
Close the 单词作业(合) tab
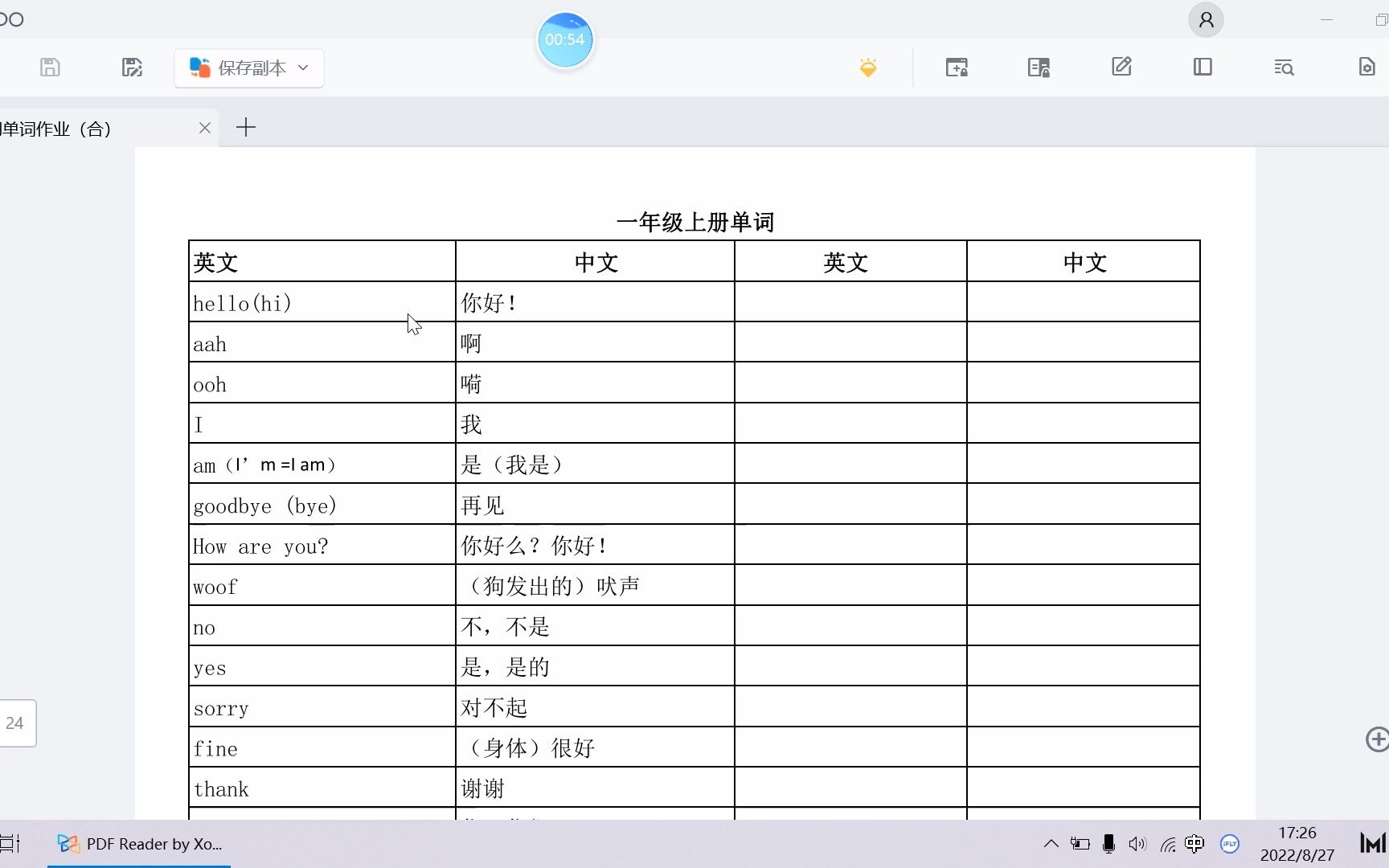click(x=205, y=128)
